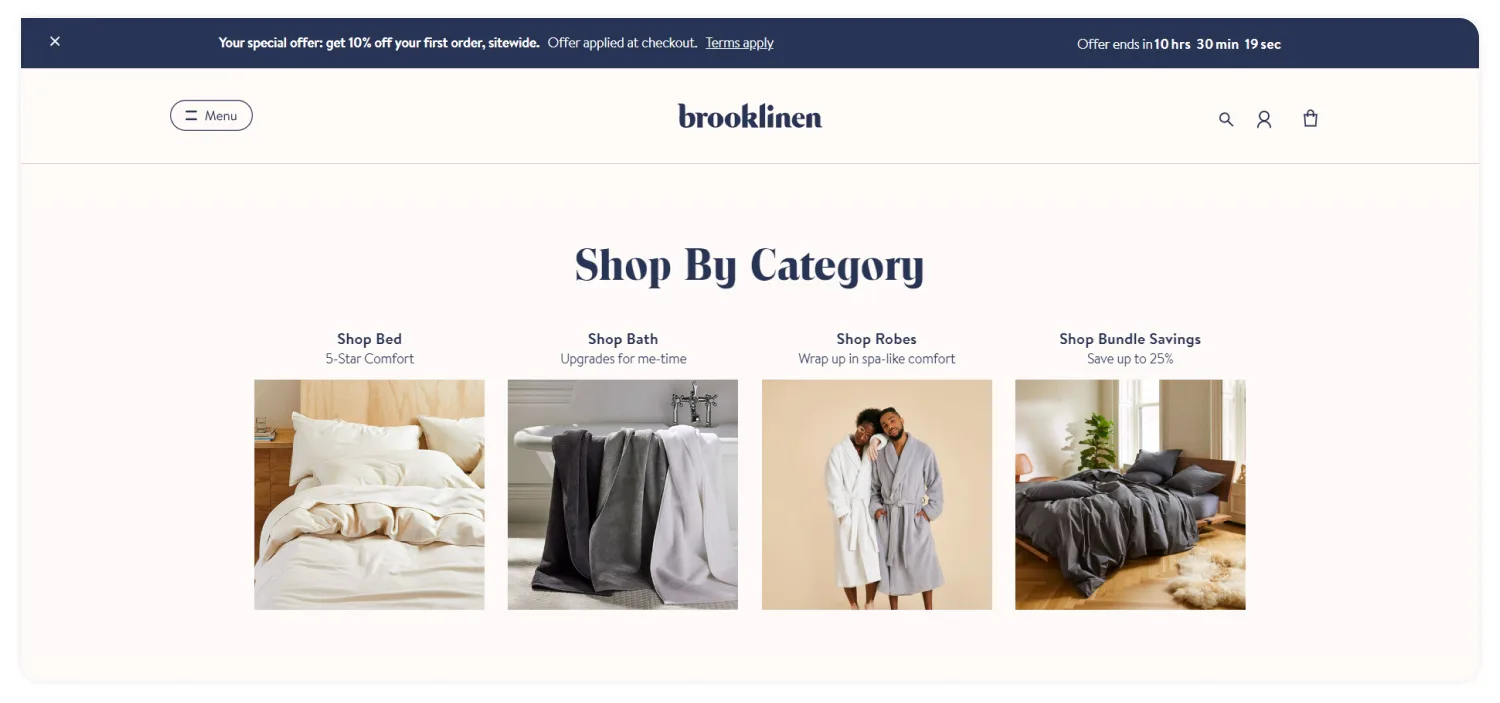Click the hamburger lines icon in Menu
The width and height of the screenshot is (1500, 703).
(x=191, y=115)
